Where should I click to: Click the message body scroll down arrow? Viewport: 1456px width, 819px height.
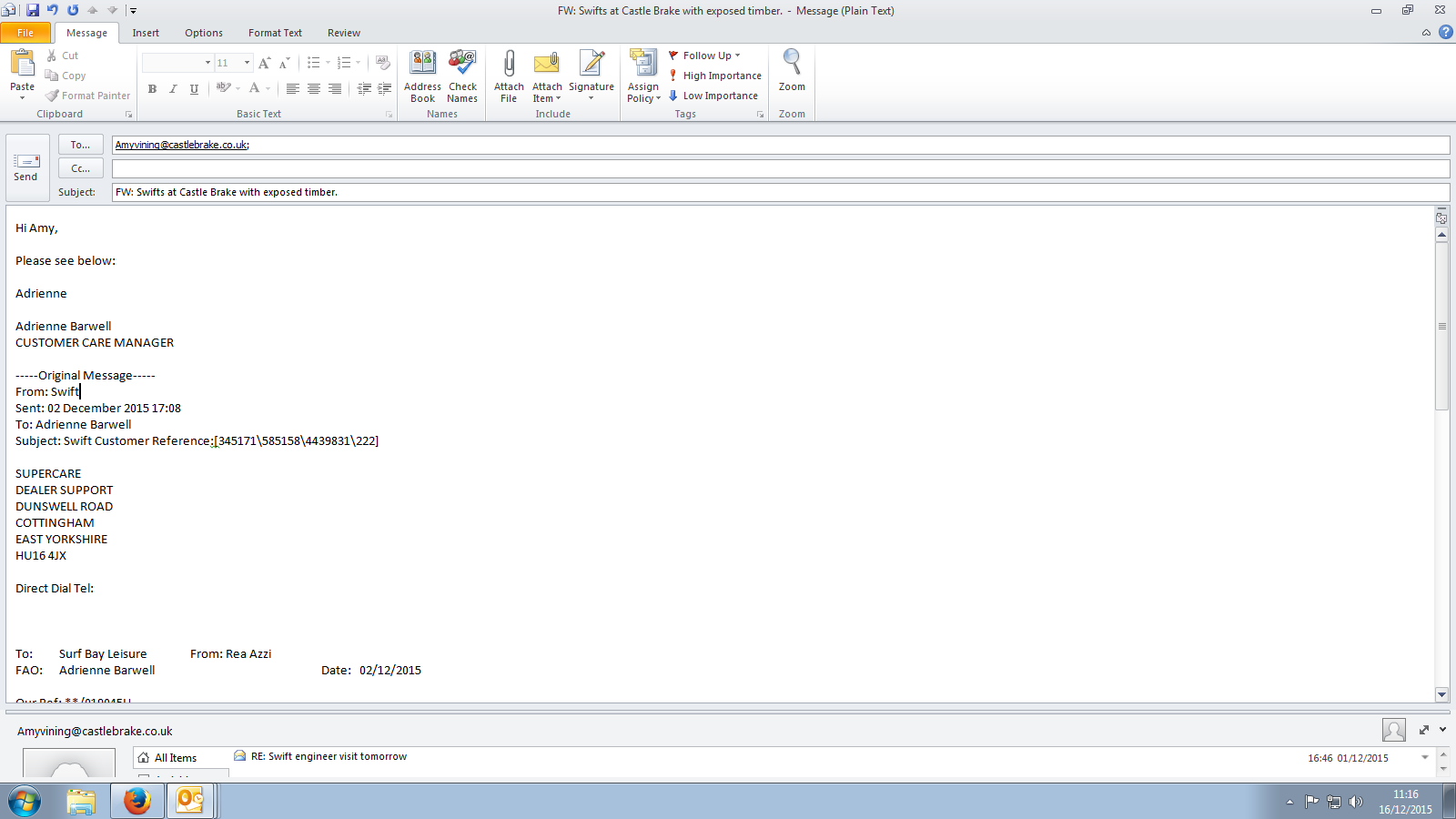[1441, 694]
